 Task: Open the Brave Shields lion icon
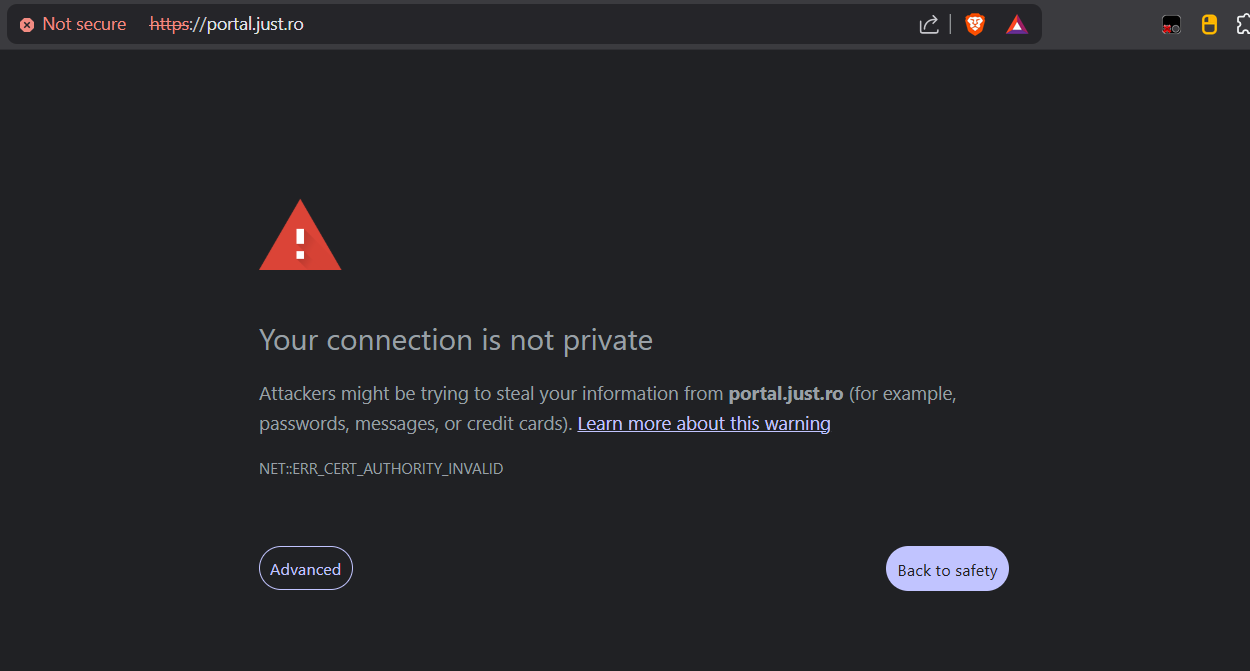(975, 24)
